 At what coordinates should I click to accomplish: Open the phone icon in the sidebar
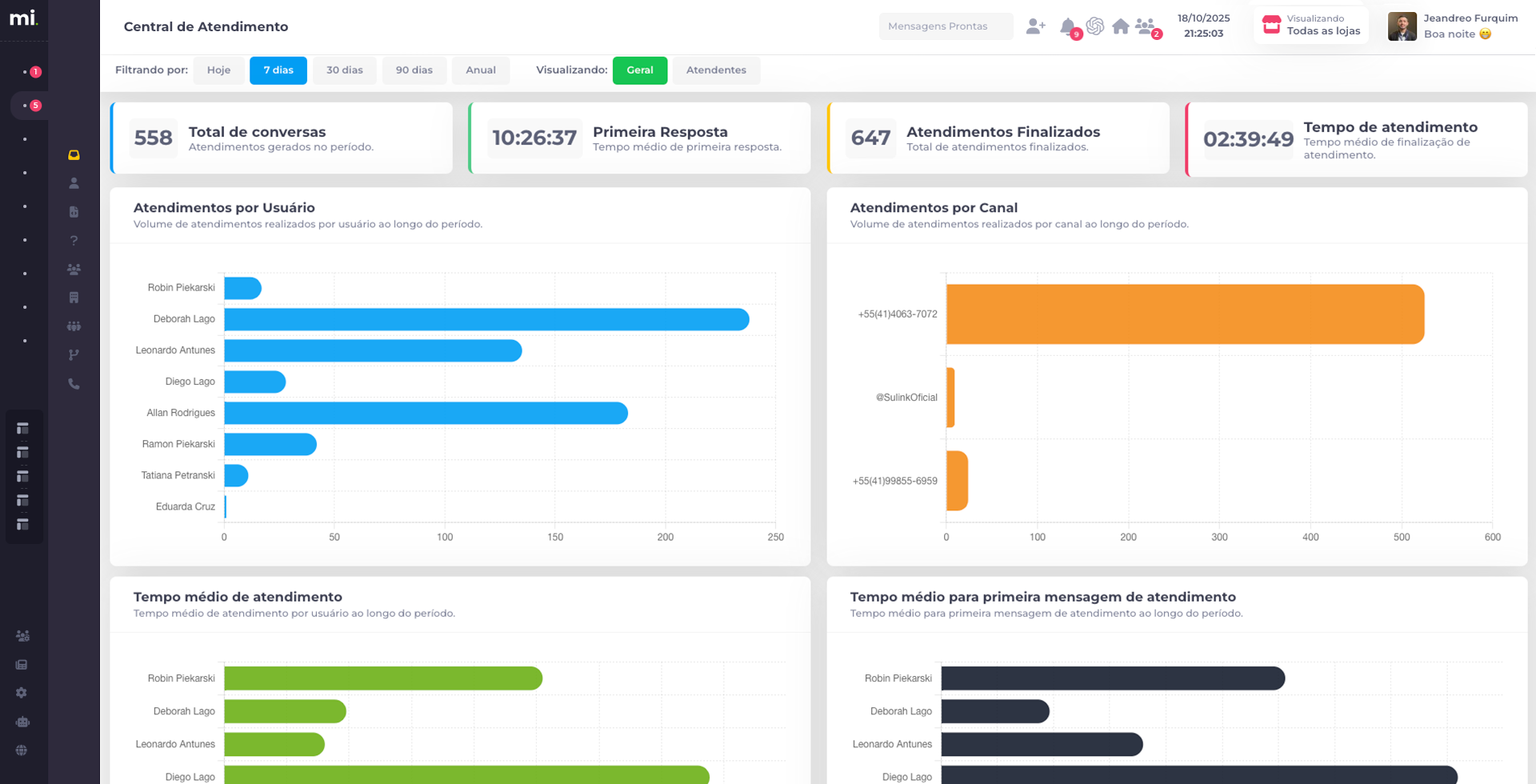(74, 384)
